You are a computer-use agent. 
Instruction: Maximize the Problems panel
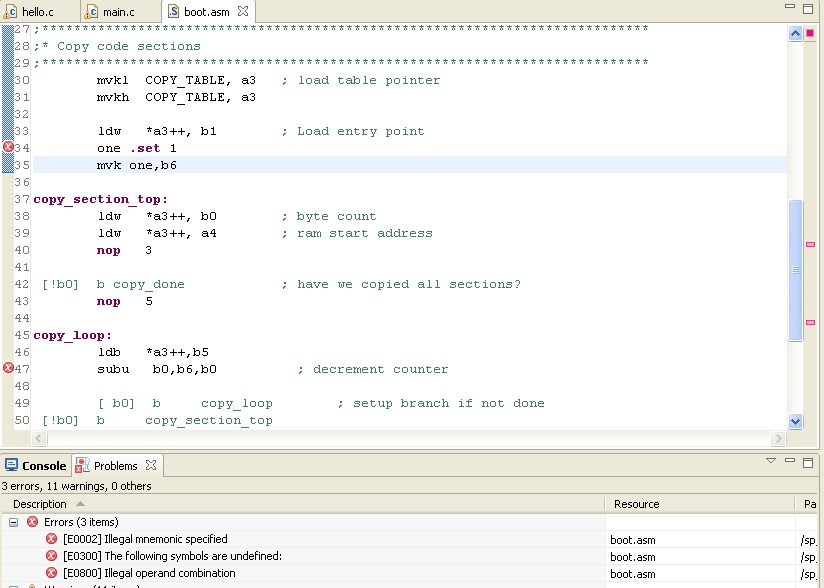coord(808,462)
